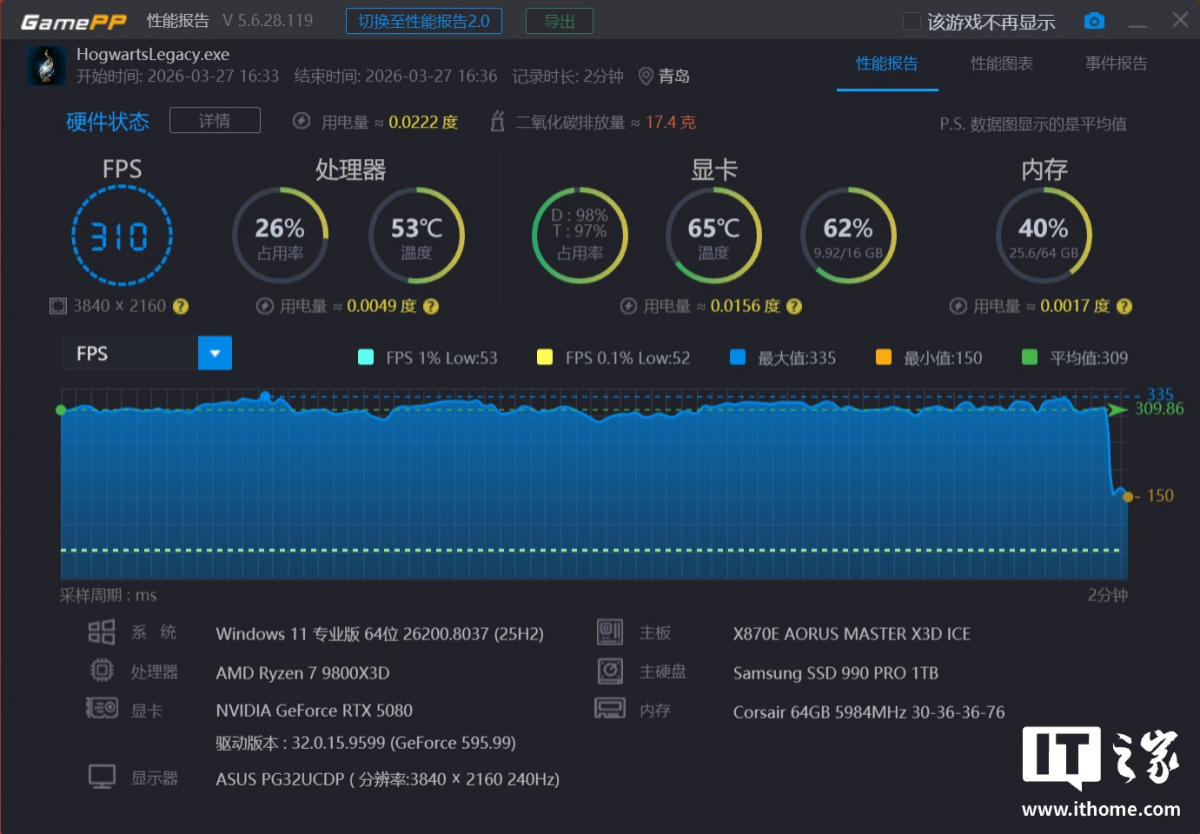Viewport: 1200px width, 834px height.
Task: Toggle the FPS 1% Low legend series
Action: pyautogui.click(x=366, y=358)
